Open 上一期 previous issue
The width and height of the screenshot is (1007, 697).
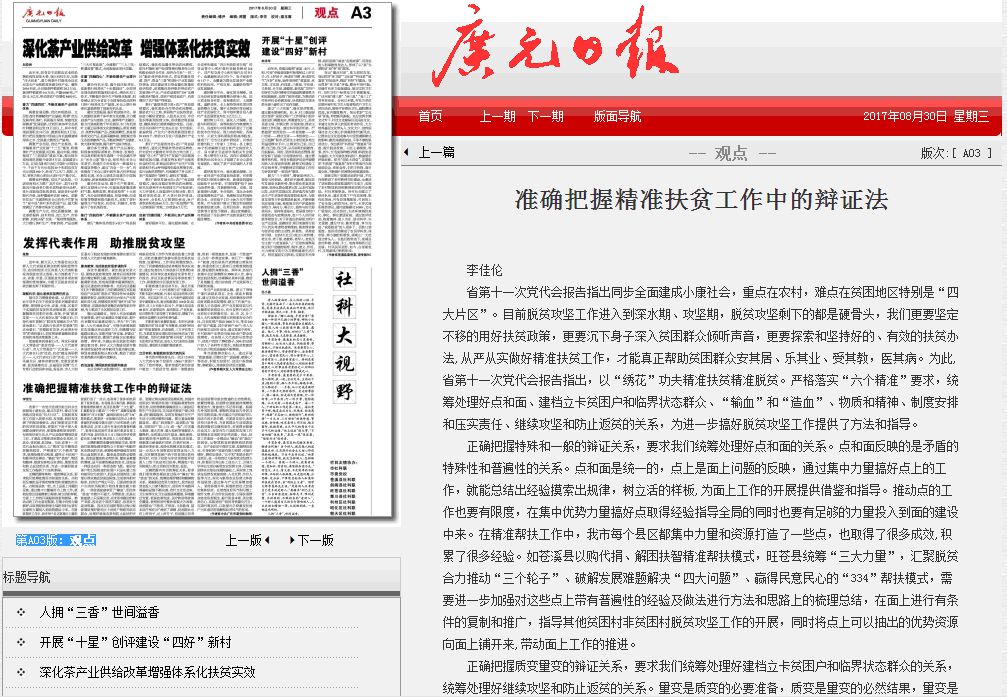point(498,116)
